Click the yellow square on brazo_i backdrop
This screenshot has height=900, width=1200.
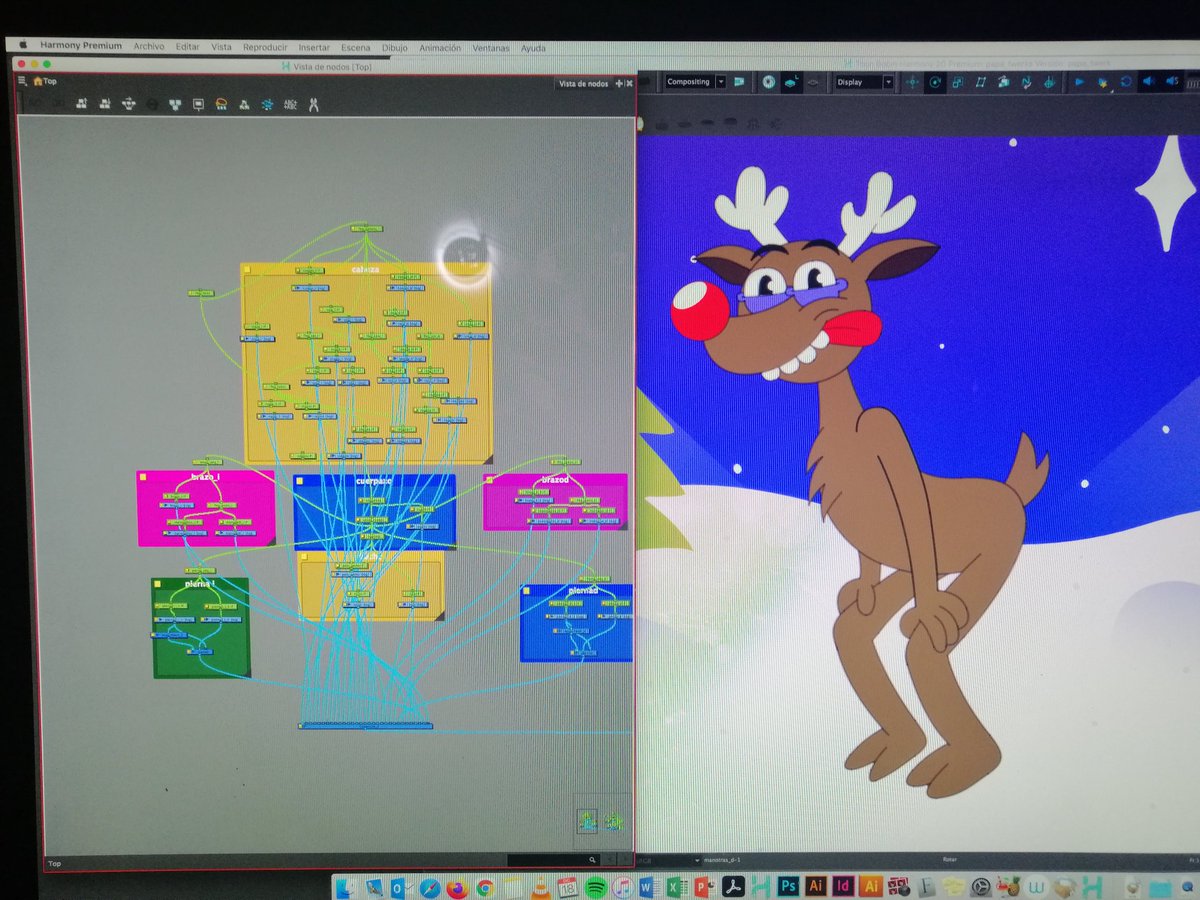(143, 478)
